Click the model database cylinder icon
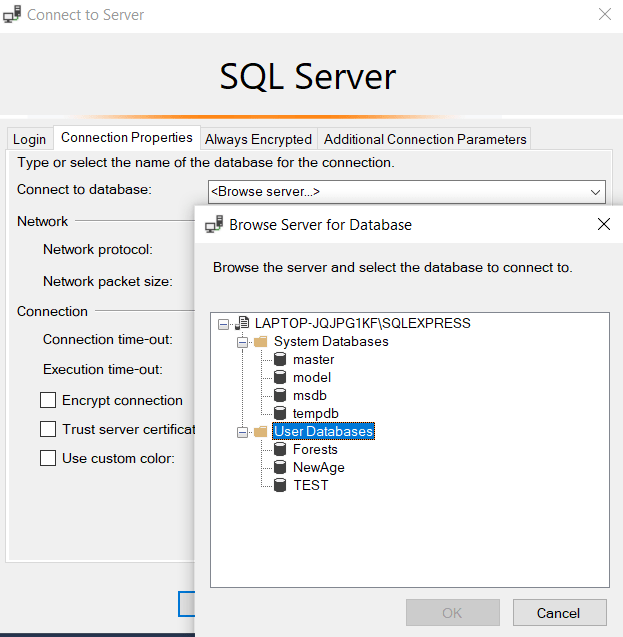623x637 pixels. (280, 378)
